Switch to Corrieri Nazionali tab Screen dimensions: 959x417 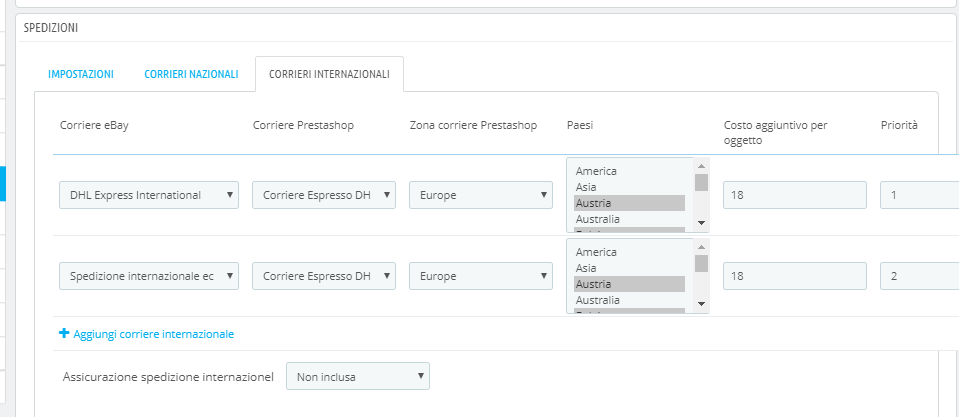click(191, 74)
